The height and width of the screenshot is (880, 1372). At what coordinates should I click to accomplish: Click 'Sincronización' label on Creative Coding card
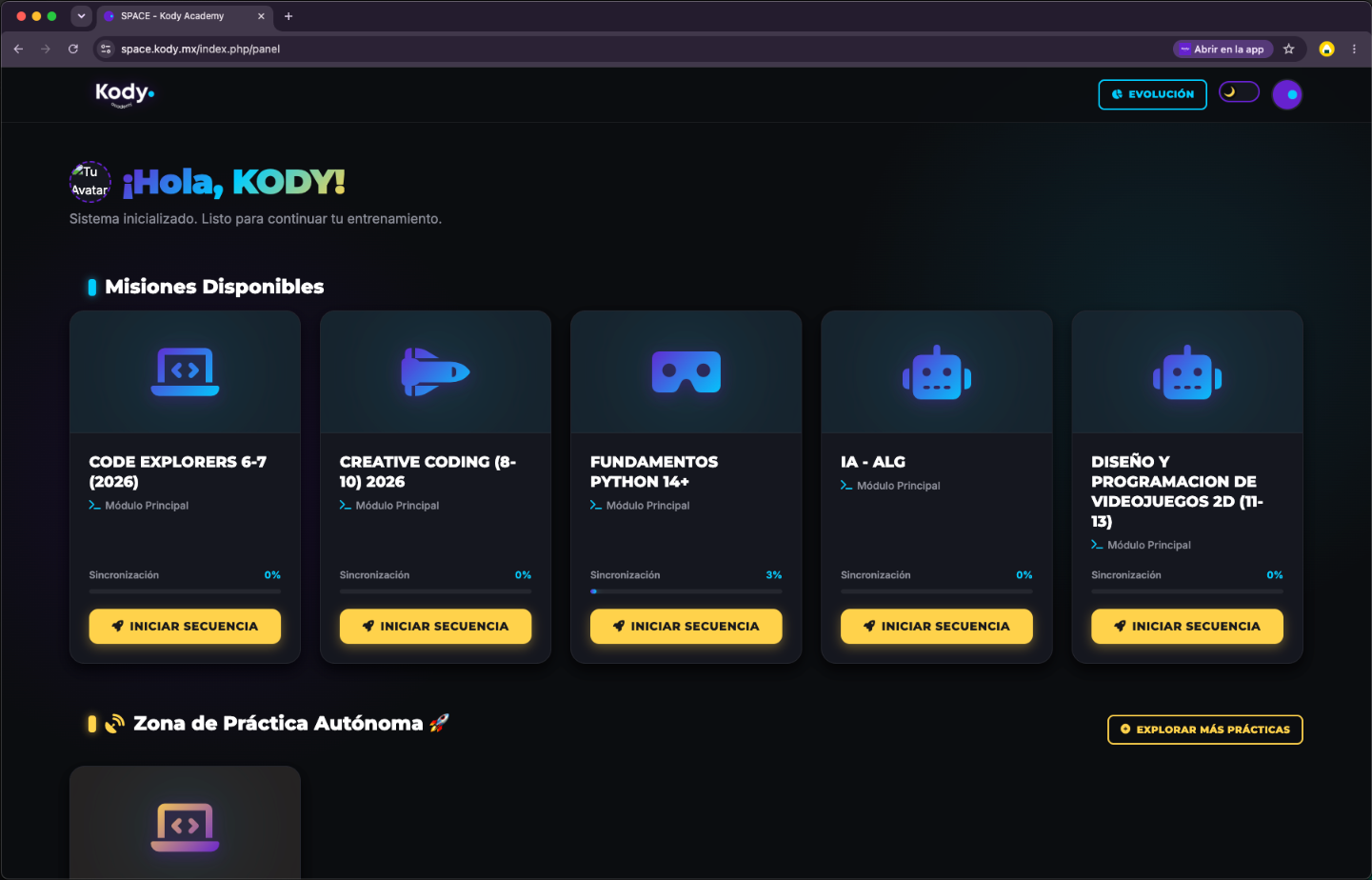tap(374, 575)
